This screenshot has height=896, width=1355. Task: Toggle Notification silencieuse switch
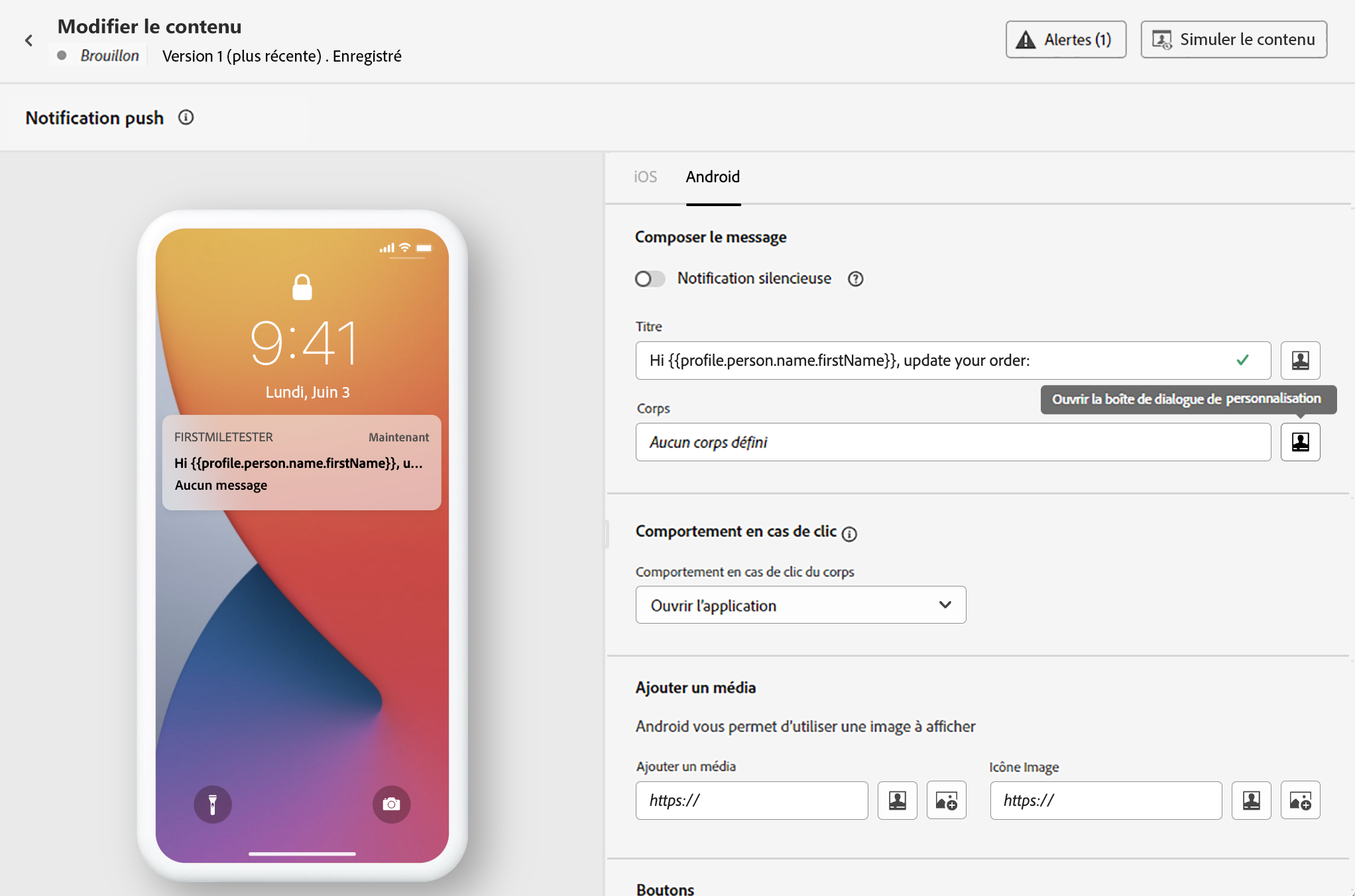(649, 279)
